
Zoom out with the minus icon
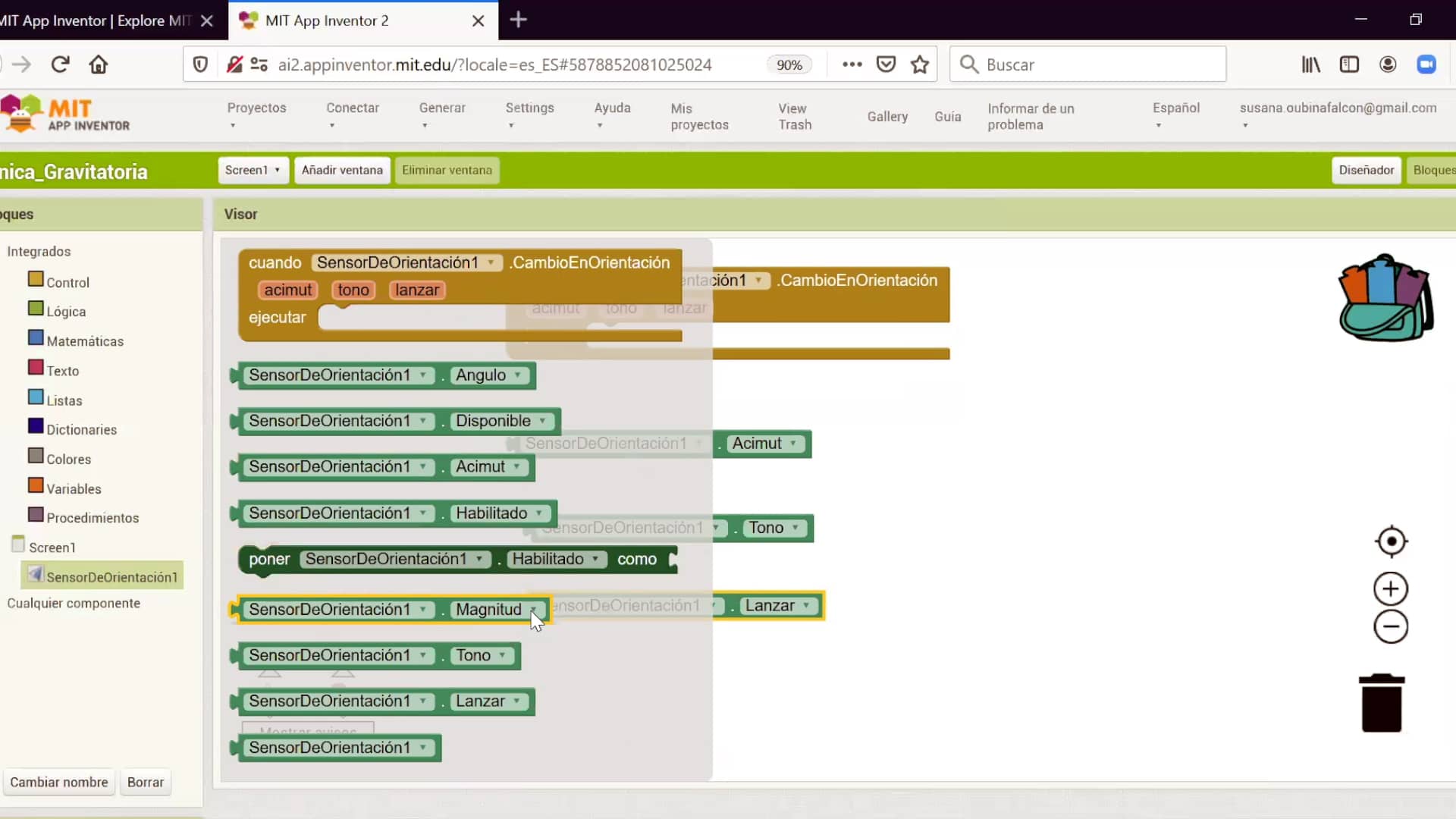coord(1391,627)
